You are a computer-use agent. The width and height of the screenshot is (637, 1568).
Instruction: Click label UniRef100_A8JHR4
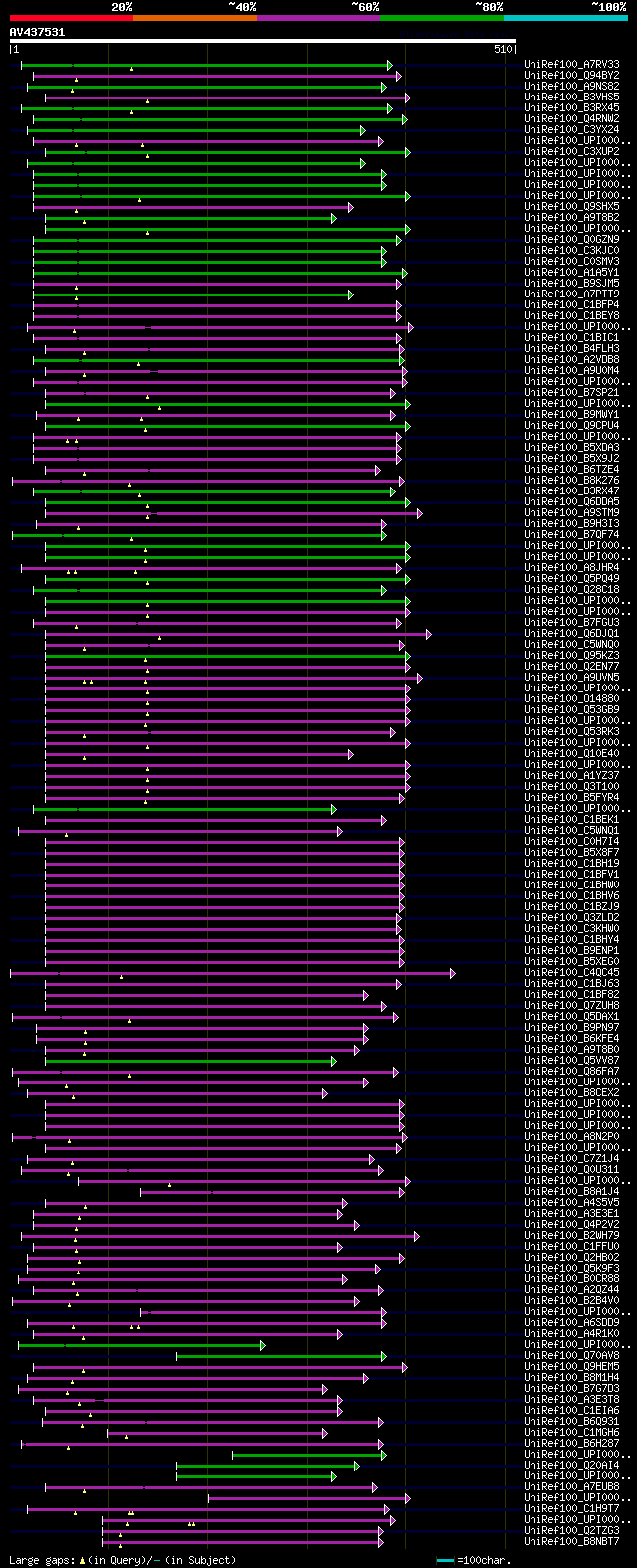(x=571, y=568)
